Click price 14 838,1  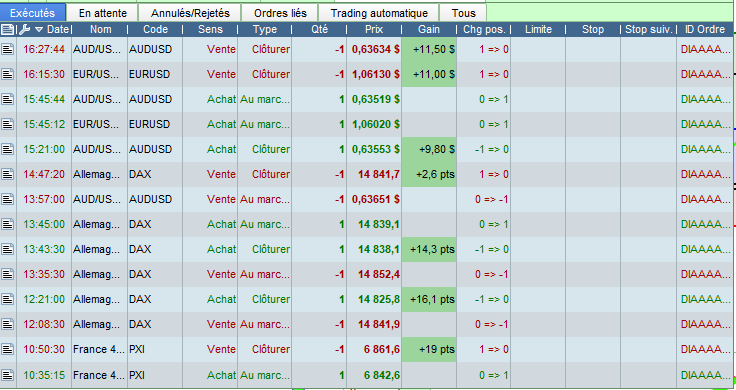pos(379,249)
